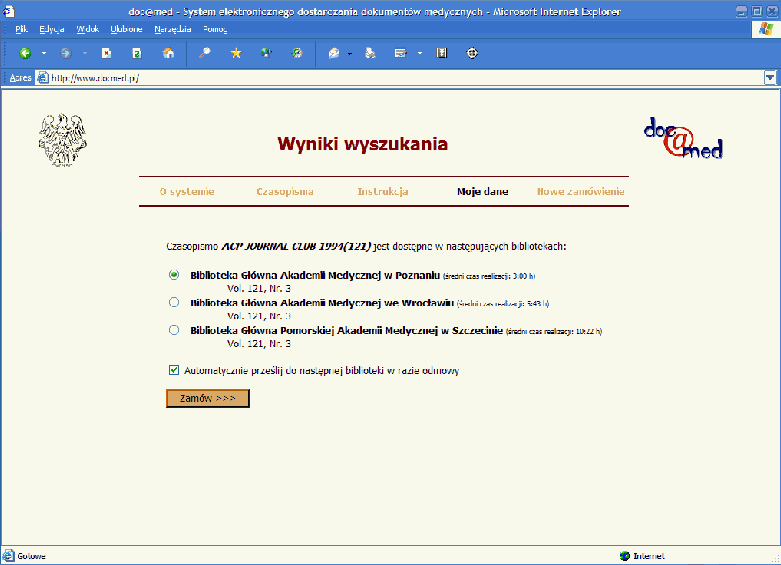This screenshot has width=781, height=565.
Task: Select the Szczecin library radio button
Action: (174, 330)
